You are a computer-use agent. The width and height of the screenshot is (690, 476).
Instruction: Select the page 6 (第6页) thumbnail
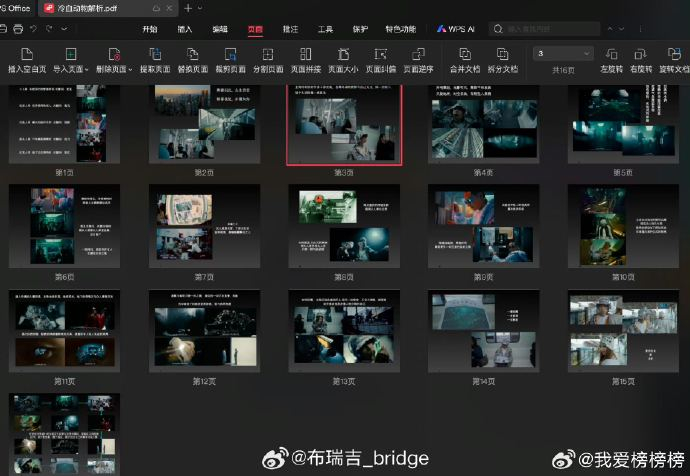(x=64, y=226)
